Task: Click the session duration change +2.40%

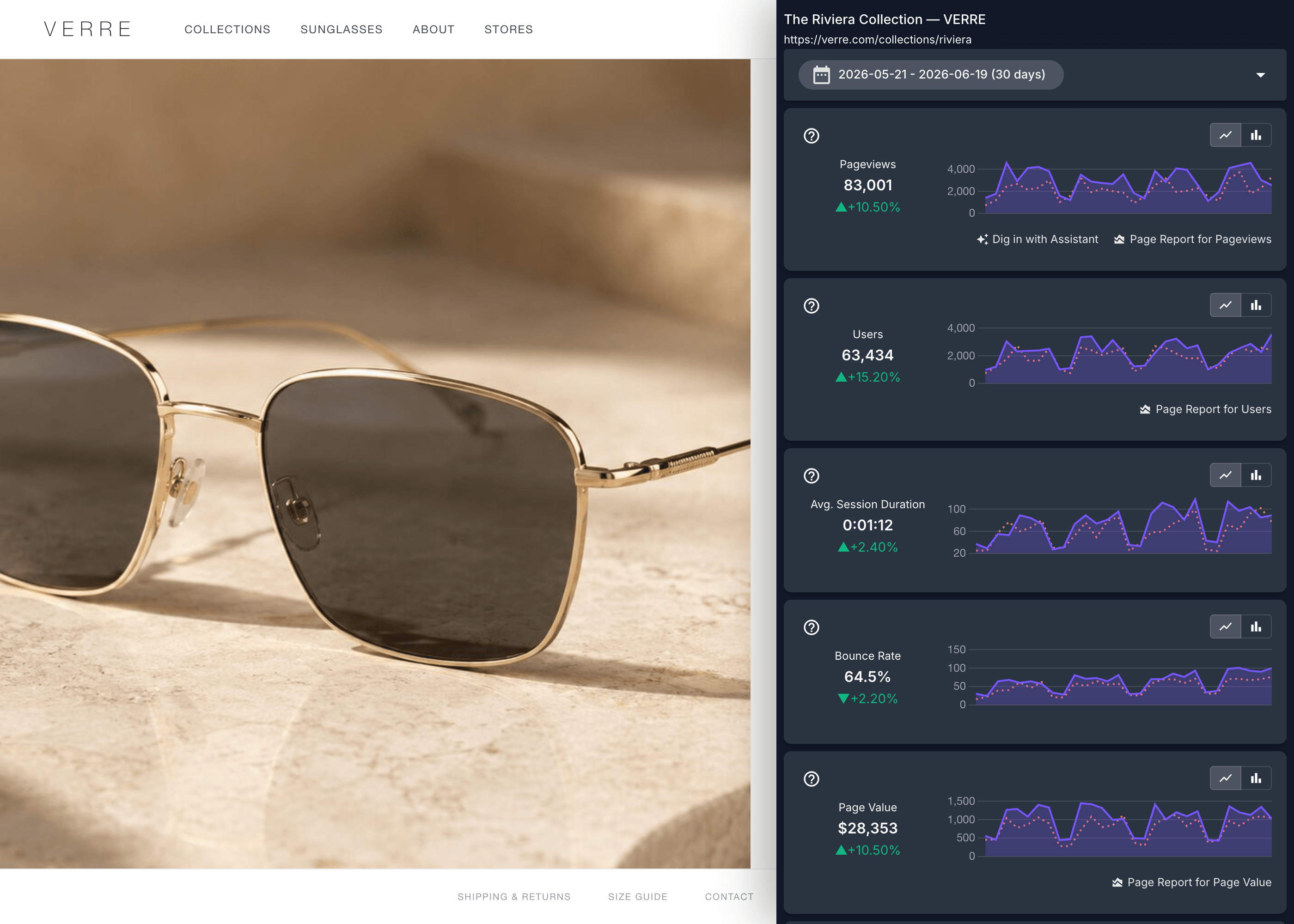Action: (868, 547)
